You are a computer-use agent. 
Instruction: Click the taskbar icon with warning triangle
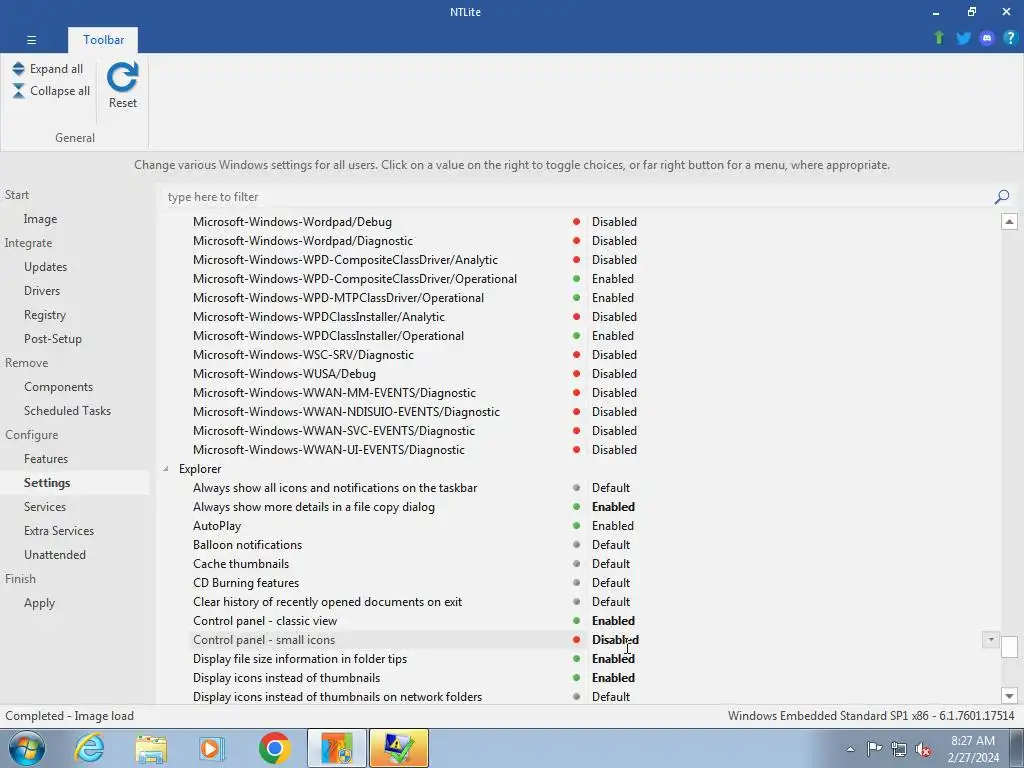tap(399, 748)
